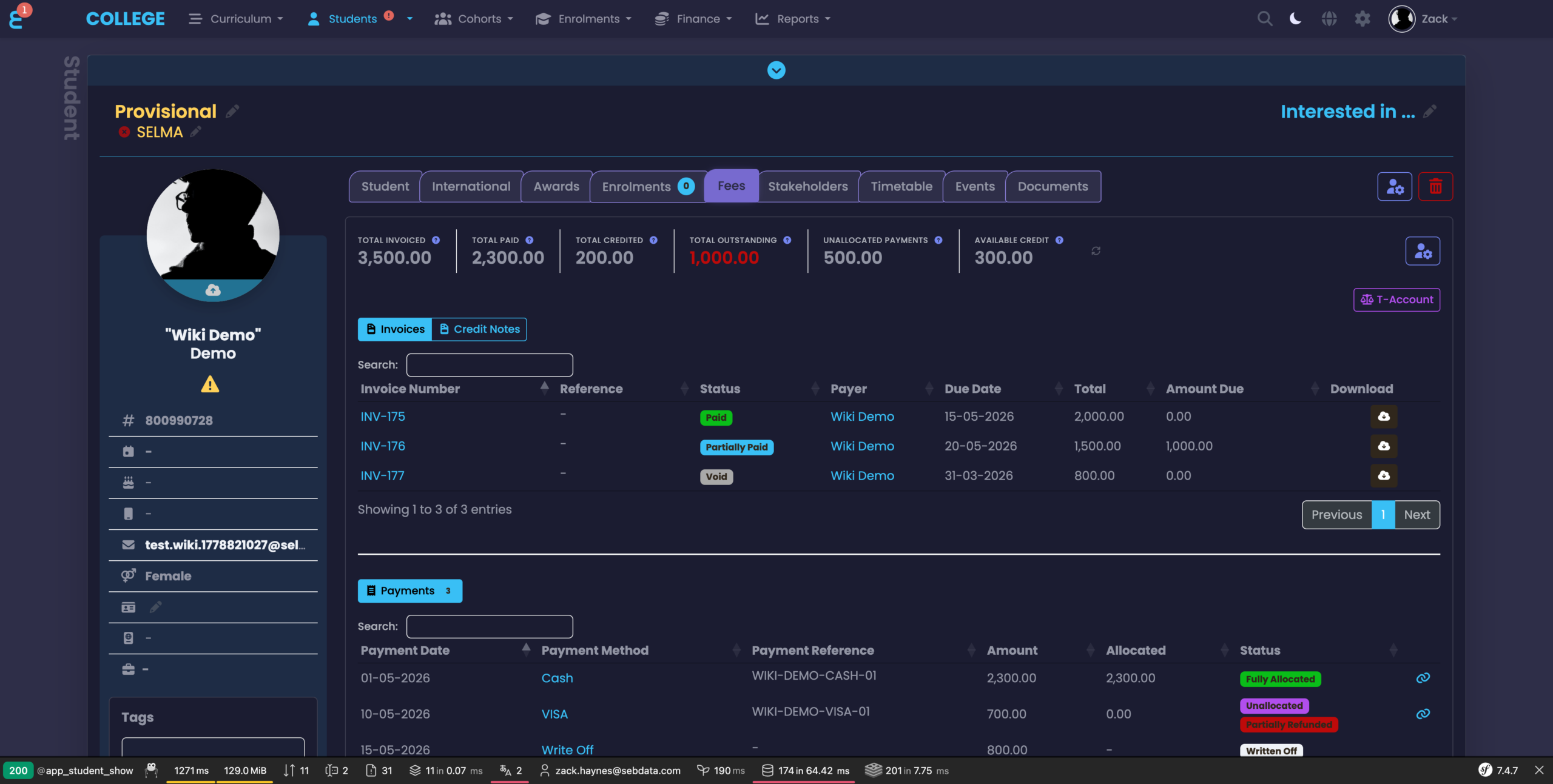This screenshot has width=1553, height=784.
Task: Open the Zack user dropdown
Action: [x=1423, y=19]
